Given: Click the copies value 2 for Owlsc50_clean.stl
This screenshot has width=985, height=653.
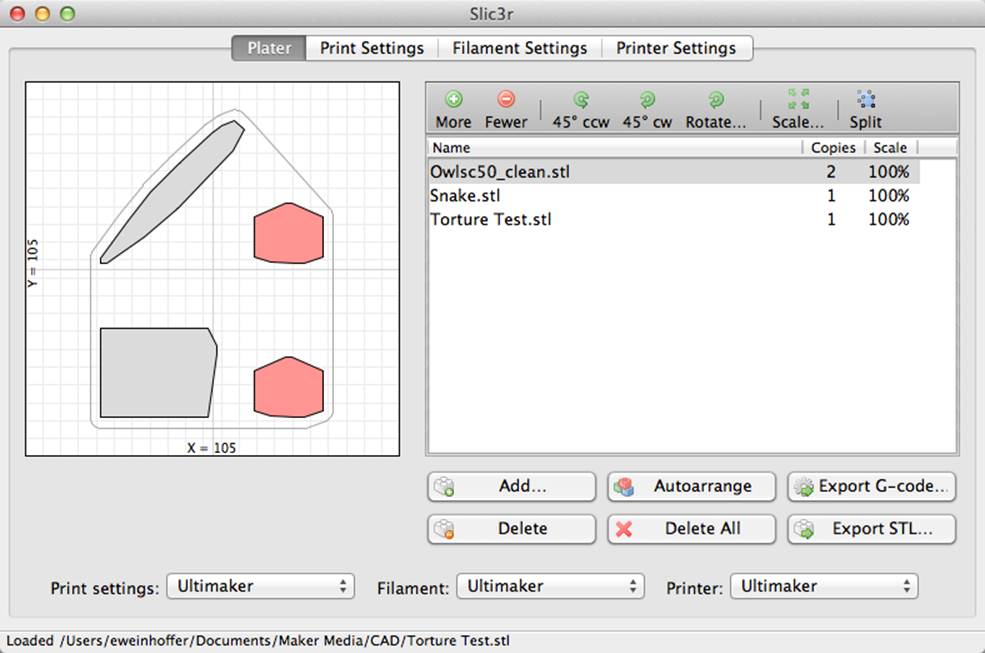Looking at the screenshot, I should [831, 172].
